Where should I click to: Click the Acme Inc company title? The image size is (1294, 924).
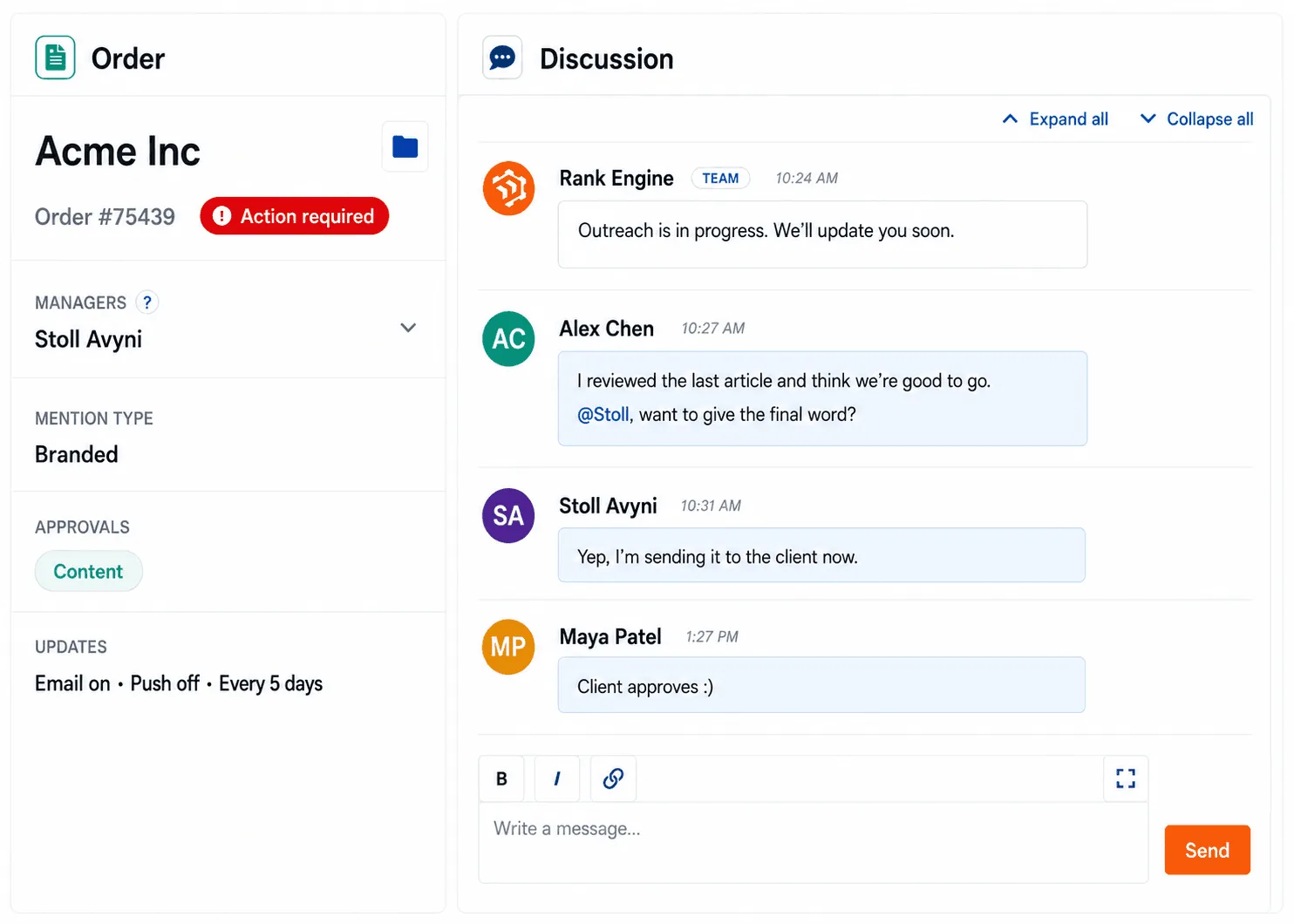pyautogui.click(x=118, y=151)
